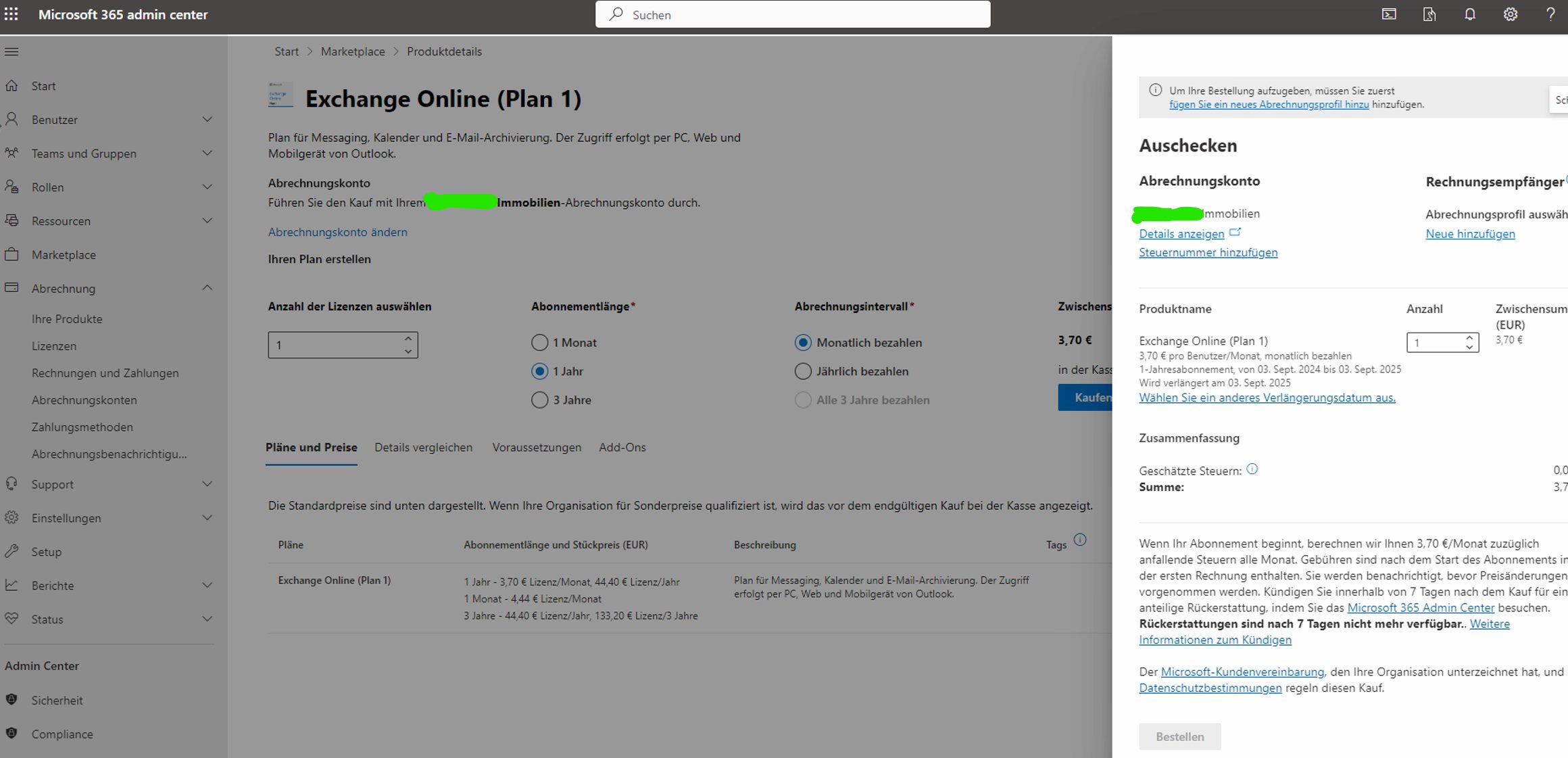Image resolution: width=1568 pixels, height=758 pixels.
Task: Click the Berichte chart icon
Action: pos(11,586)
